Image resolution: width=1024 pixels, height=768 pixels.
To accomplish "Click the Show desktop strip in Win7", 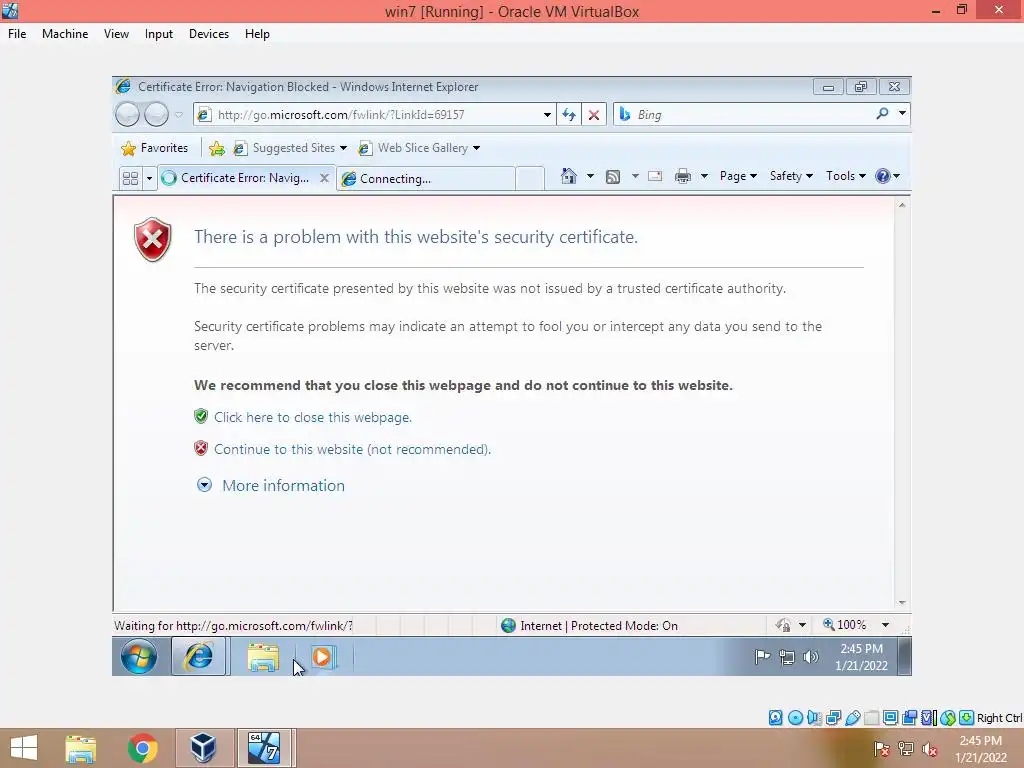I will coord(904,656).
